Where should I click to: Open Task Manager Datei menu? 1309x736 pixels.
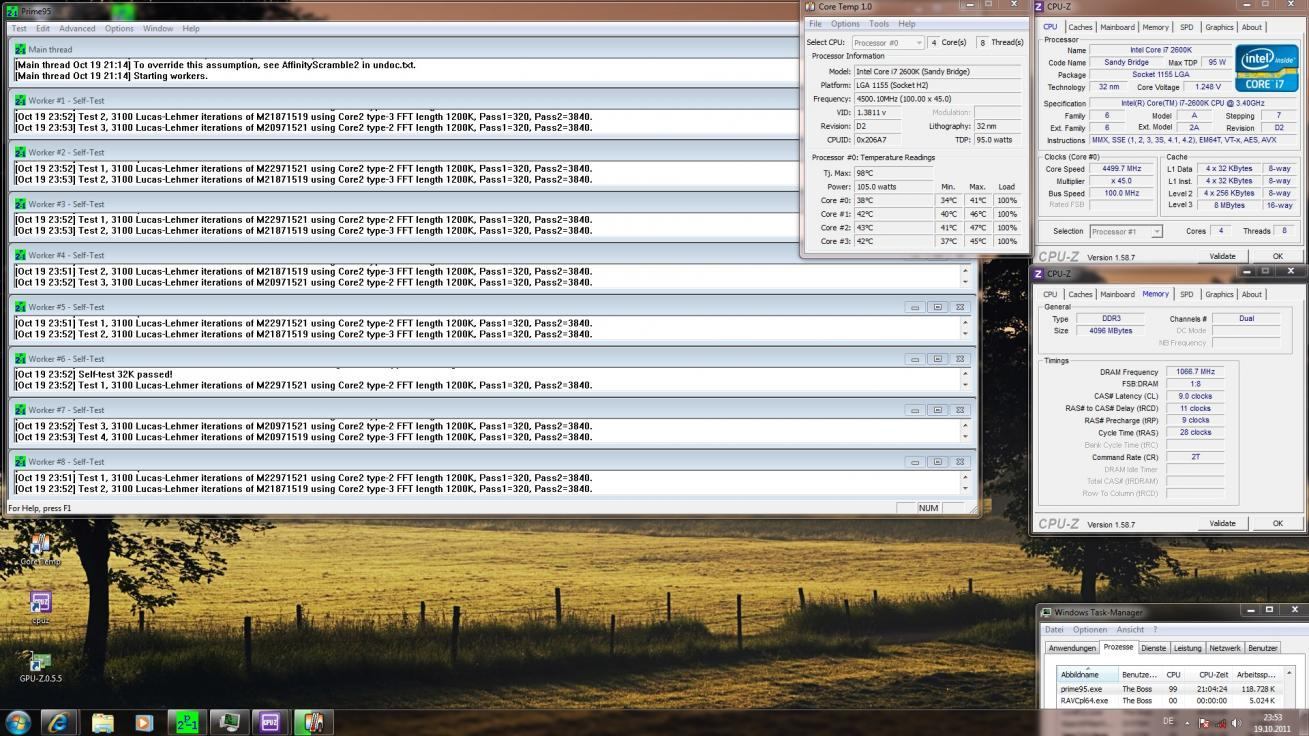coord(1054,630)
